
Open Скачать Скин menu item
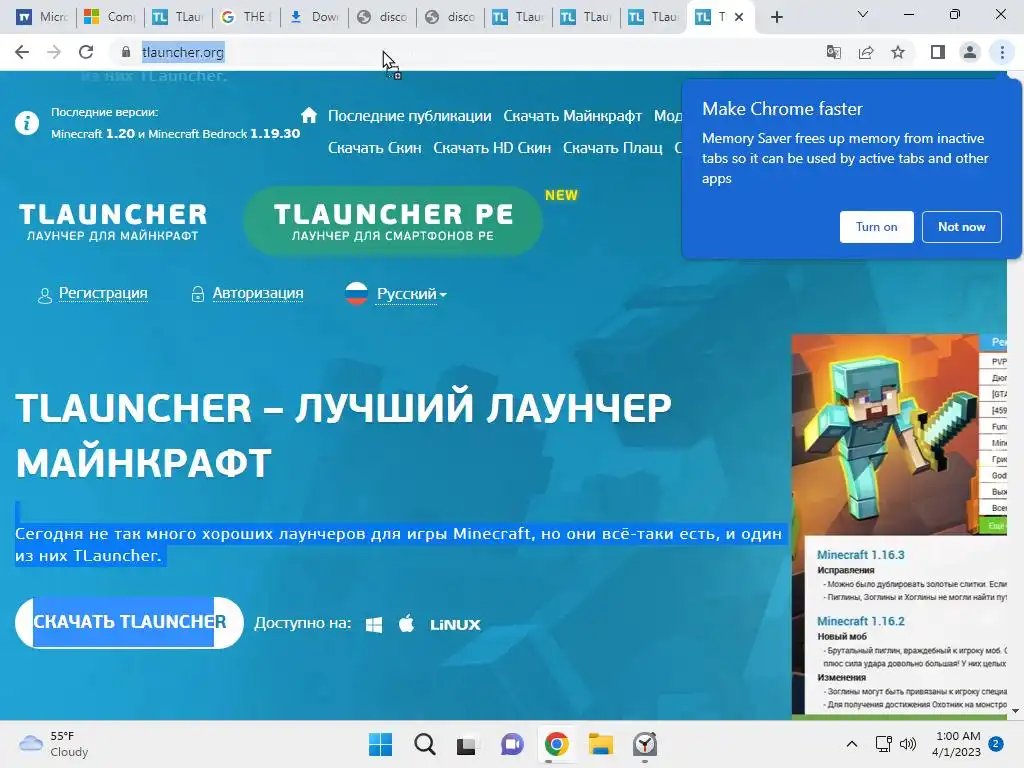[x=374, y=148]
